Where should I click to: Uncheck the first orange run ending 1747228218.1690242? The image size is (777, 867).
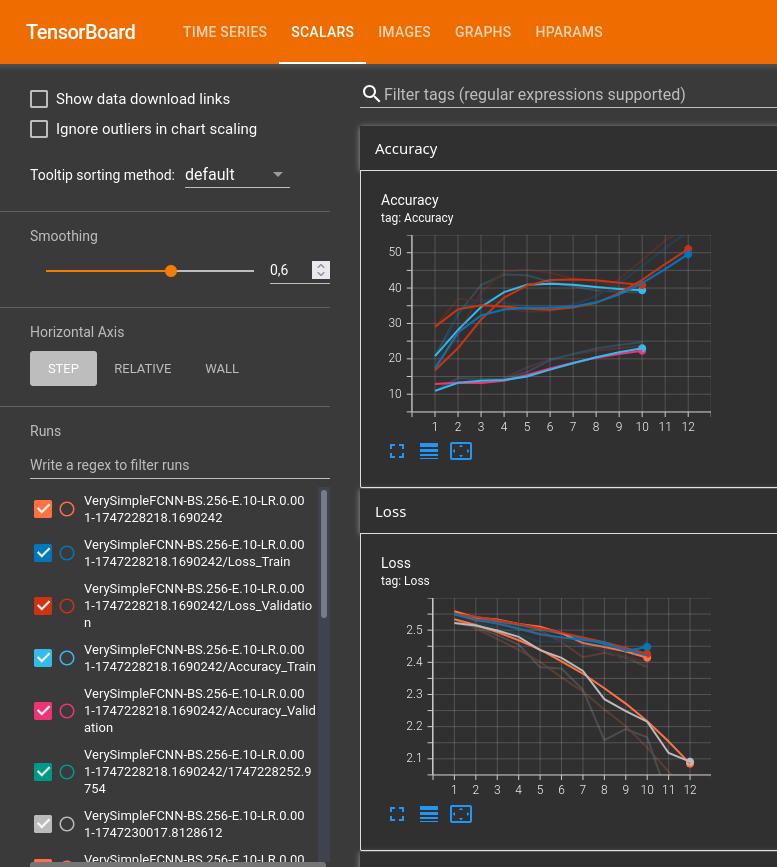(x=43, y=509)
